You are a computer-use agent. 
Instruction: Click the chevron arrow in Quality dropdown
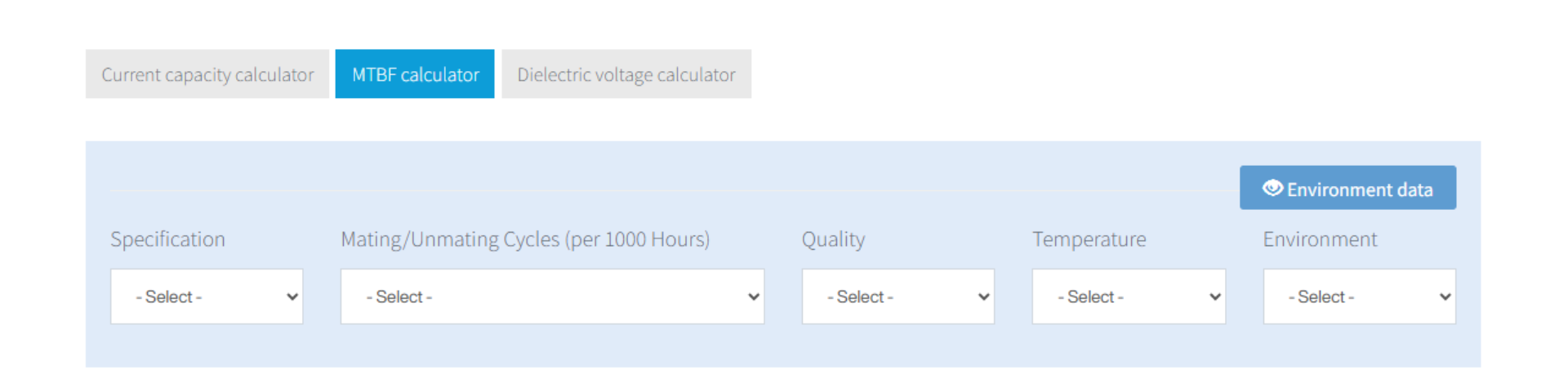click(984, 297)
